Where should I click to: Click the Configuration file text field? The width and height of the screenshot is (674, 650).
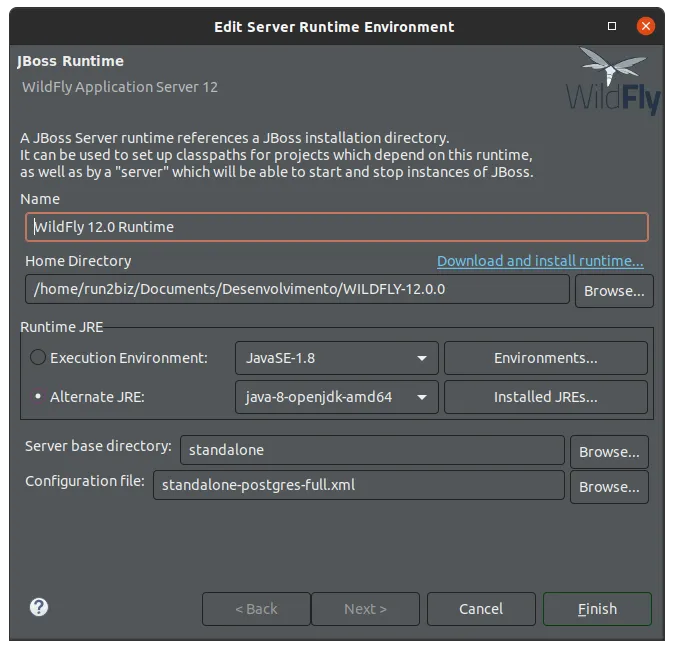[x=358, y=484]
